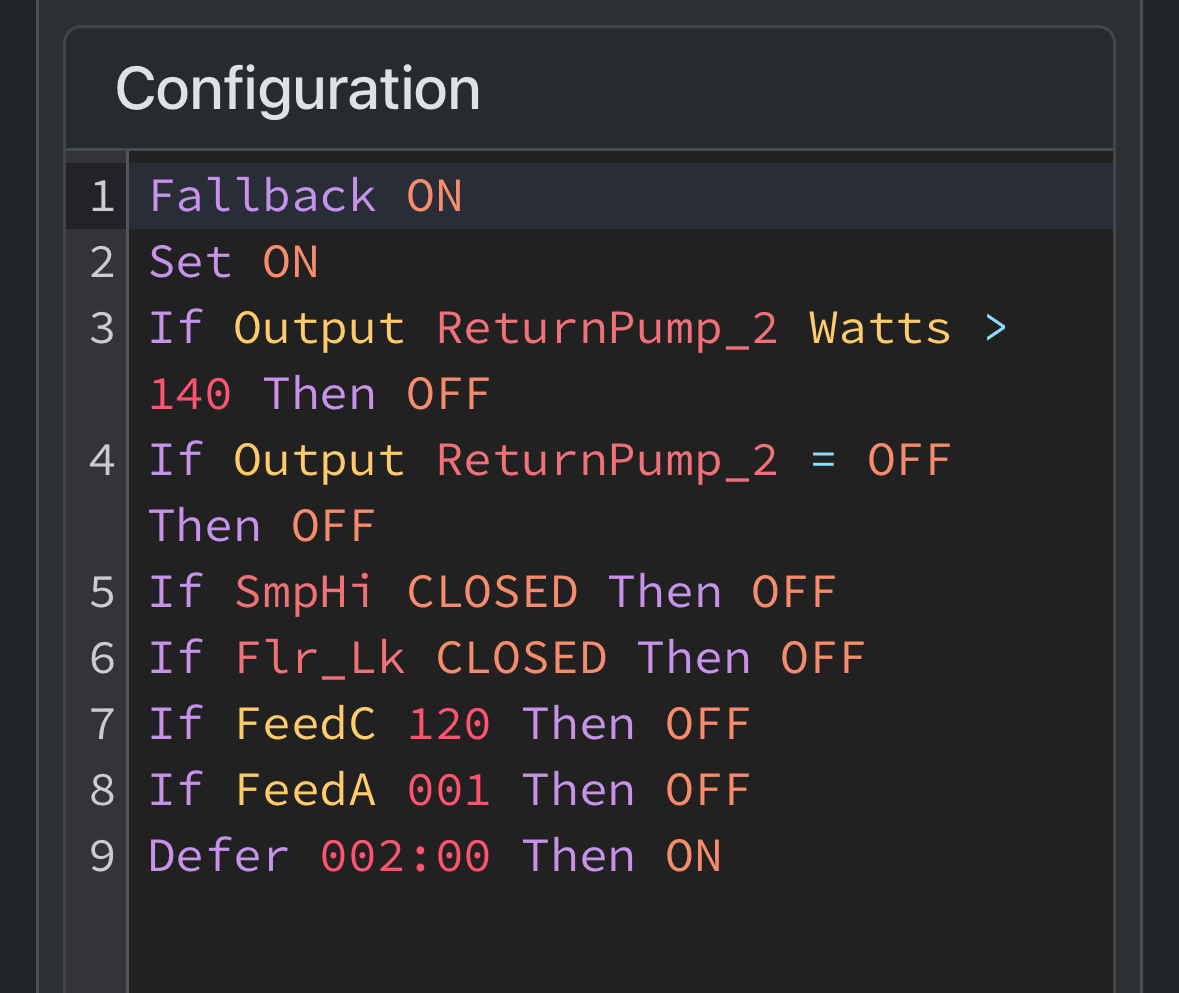The image size is (1179, 993).
Task: Click the equals sign on line 4
Action: point(823,460)
